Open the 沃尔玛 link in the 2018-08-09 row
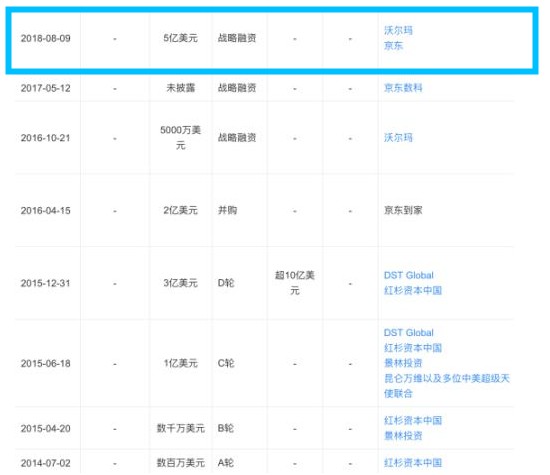Viewport: 550px width, 475px height. point(398,31)
